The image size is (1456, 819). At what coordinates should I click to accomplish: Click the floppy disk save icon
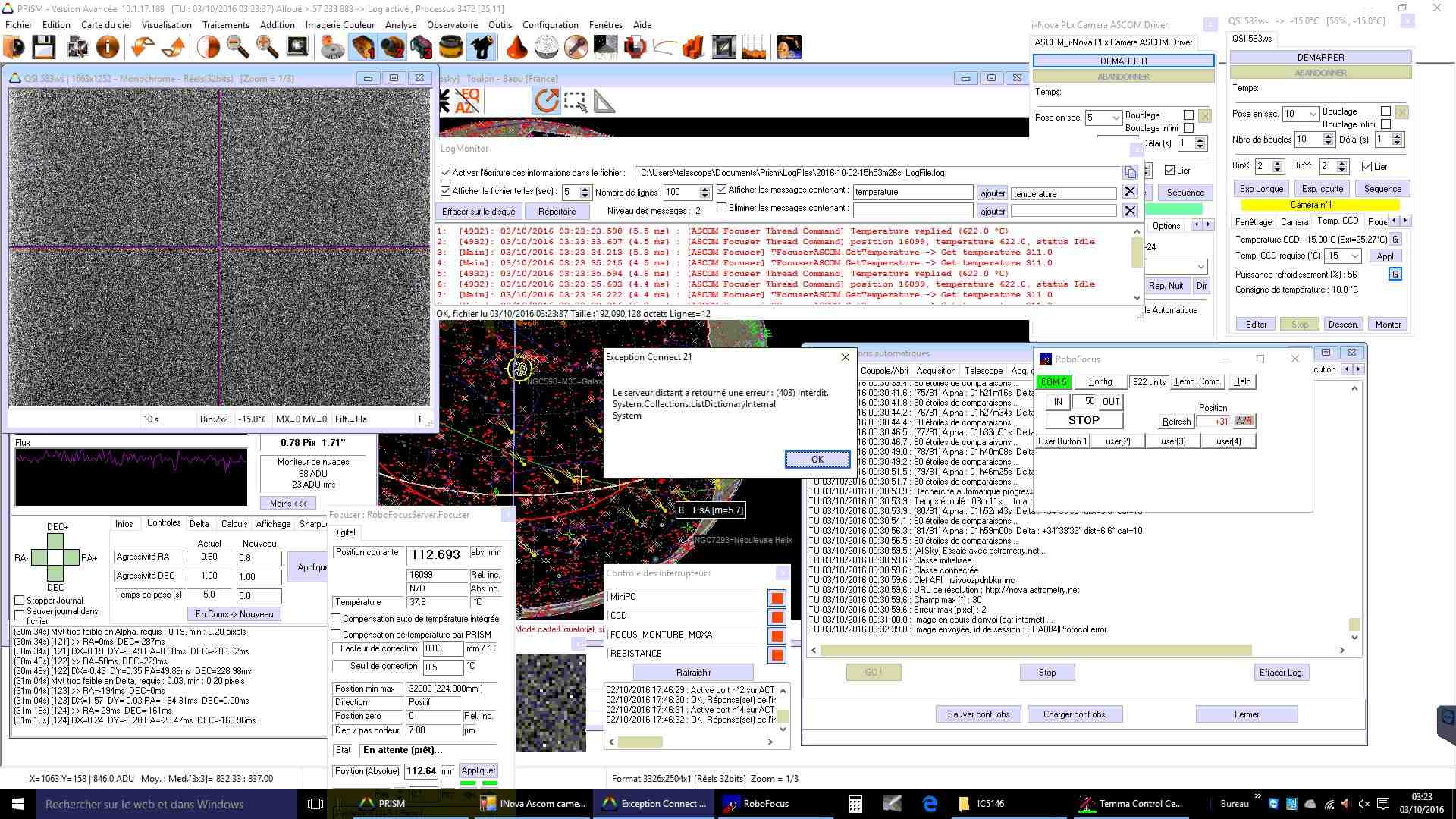point(43,48)
